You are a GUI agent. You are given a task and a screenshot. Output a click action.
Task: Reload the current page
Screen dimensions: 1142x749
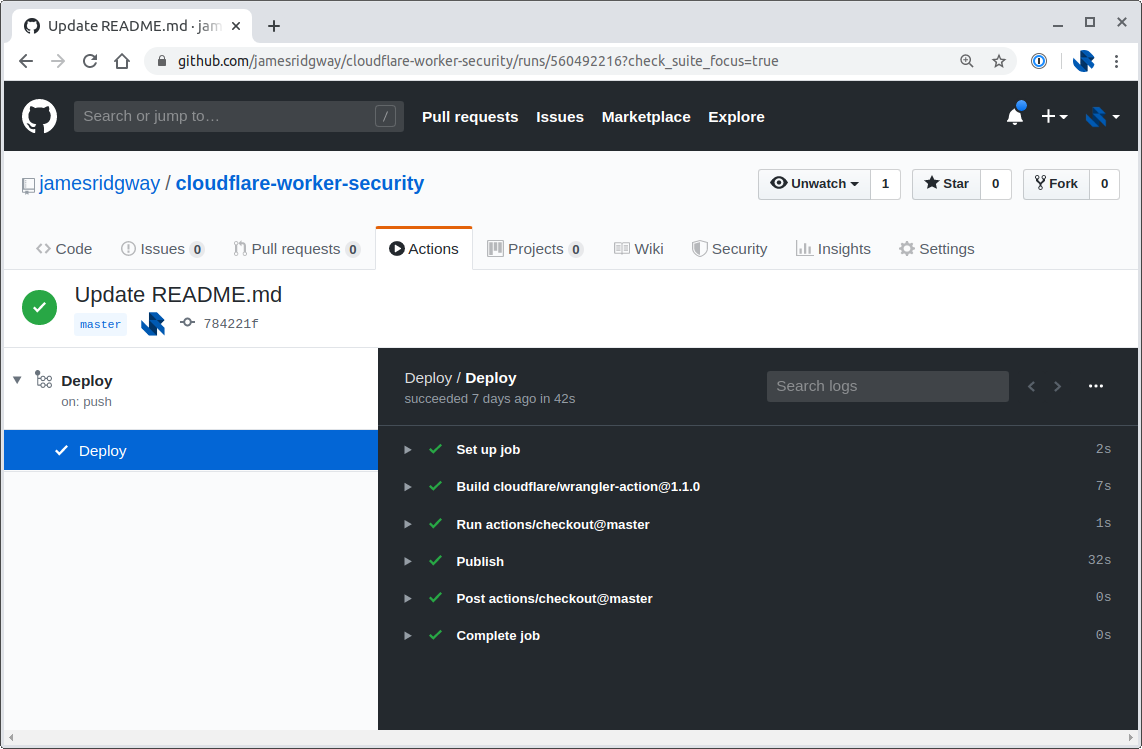(90, 61)
